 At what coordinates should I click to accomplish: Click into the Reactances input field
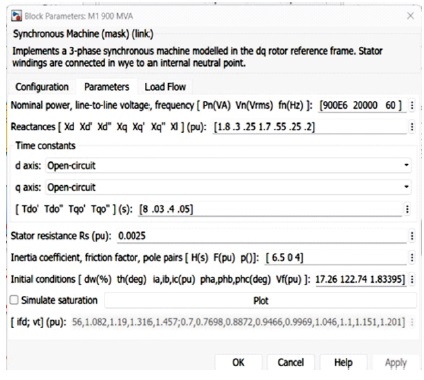[310, 127]
